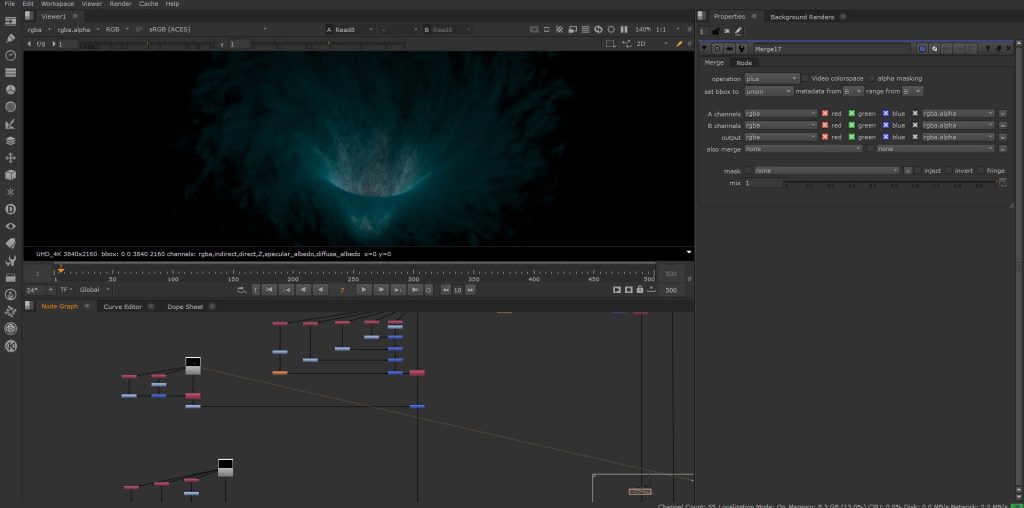1024x508 pixels.
Task: Open the Channel nodes toolbar menu
Action: 10,72
